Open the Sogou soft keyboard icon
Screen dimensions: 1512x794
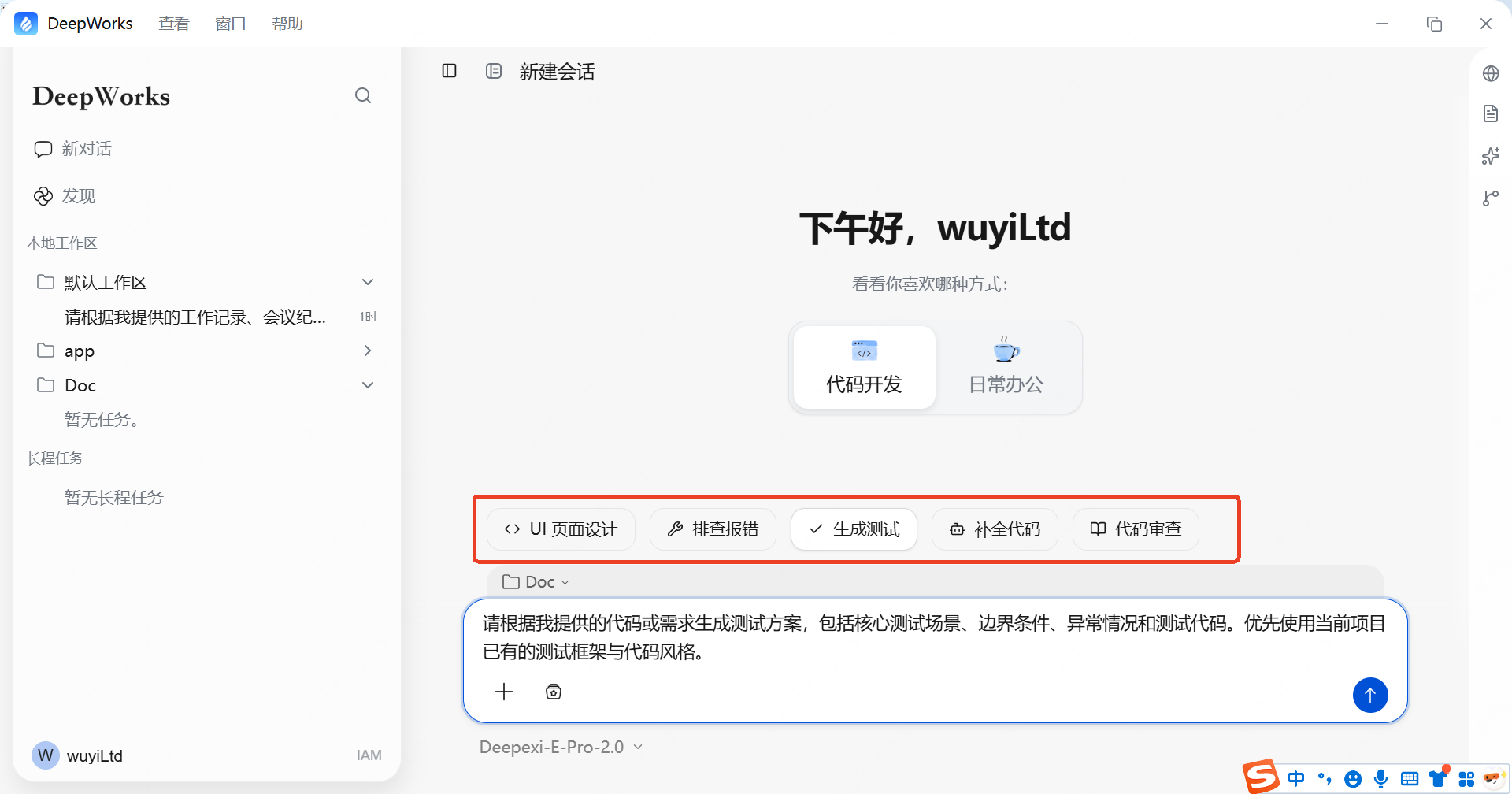pos(1410,779)
